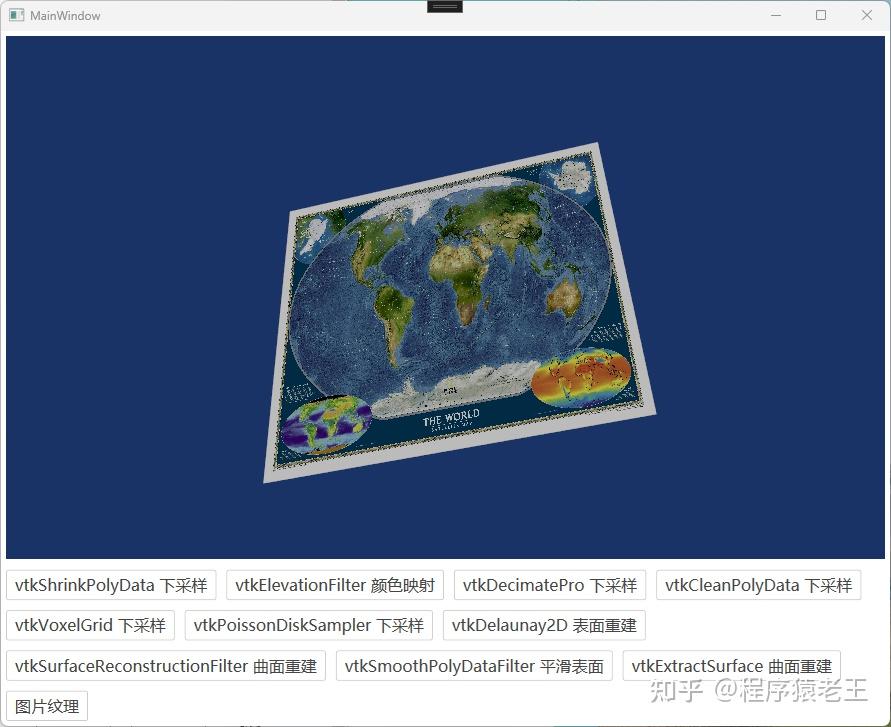Maximize the MainWindow window
Viewport: 891px width, 727px height.
(x=821, y=15)
